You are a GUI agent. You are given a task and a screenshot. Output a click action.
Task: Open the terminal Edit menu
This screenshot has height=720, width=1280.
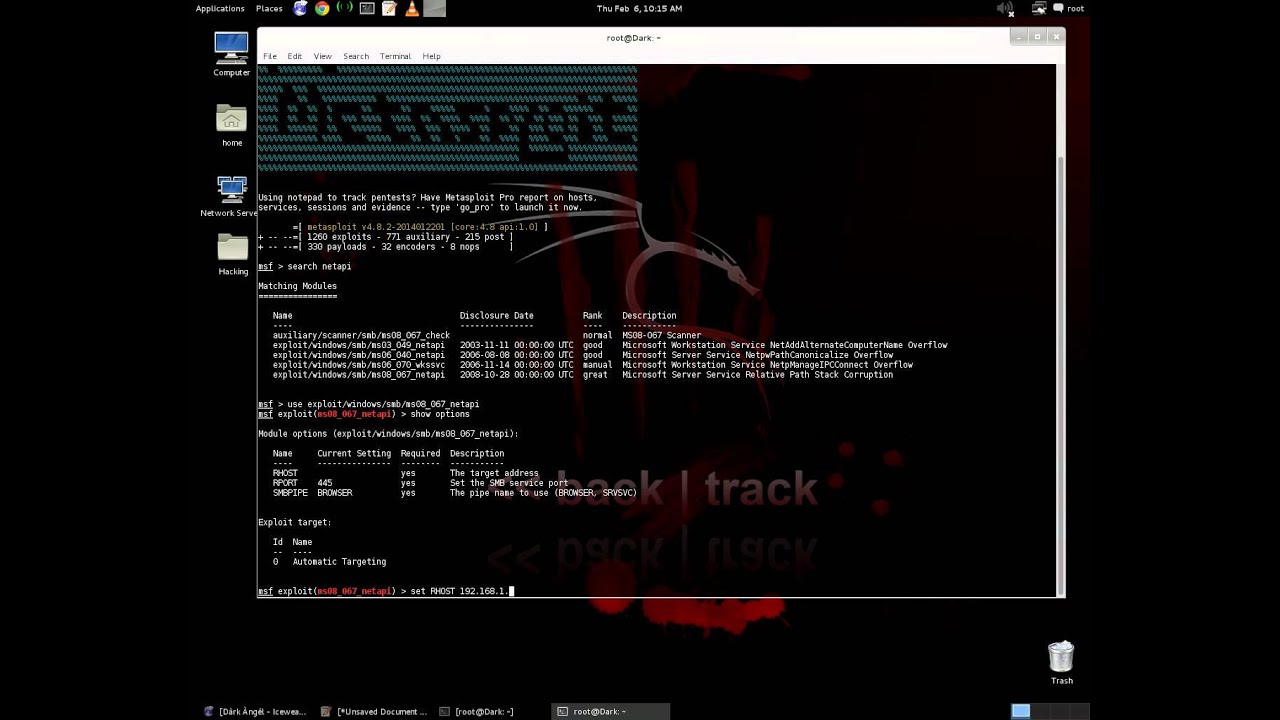(x=294, y=56)
